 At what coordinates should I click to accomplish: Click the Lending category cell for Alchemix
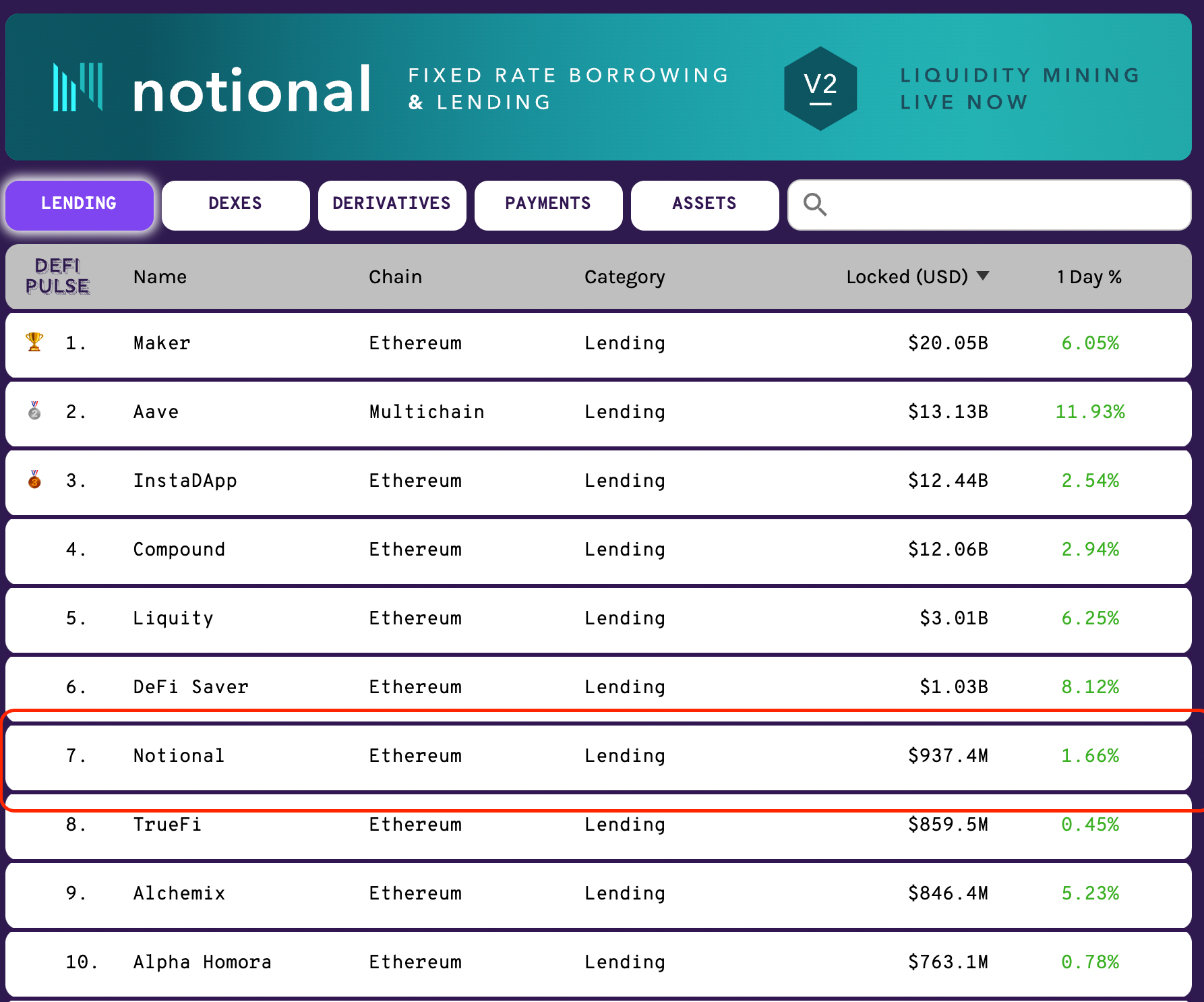click(x=625, y=893)
